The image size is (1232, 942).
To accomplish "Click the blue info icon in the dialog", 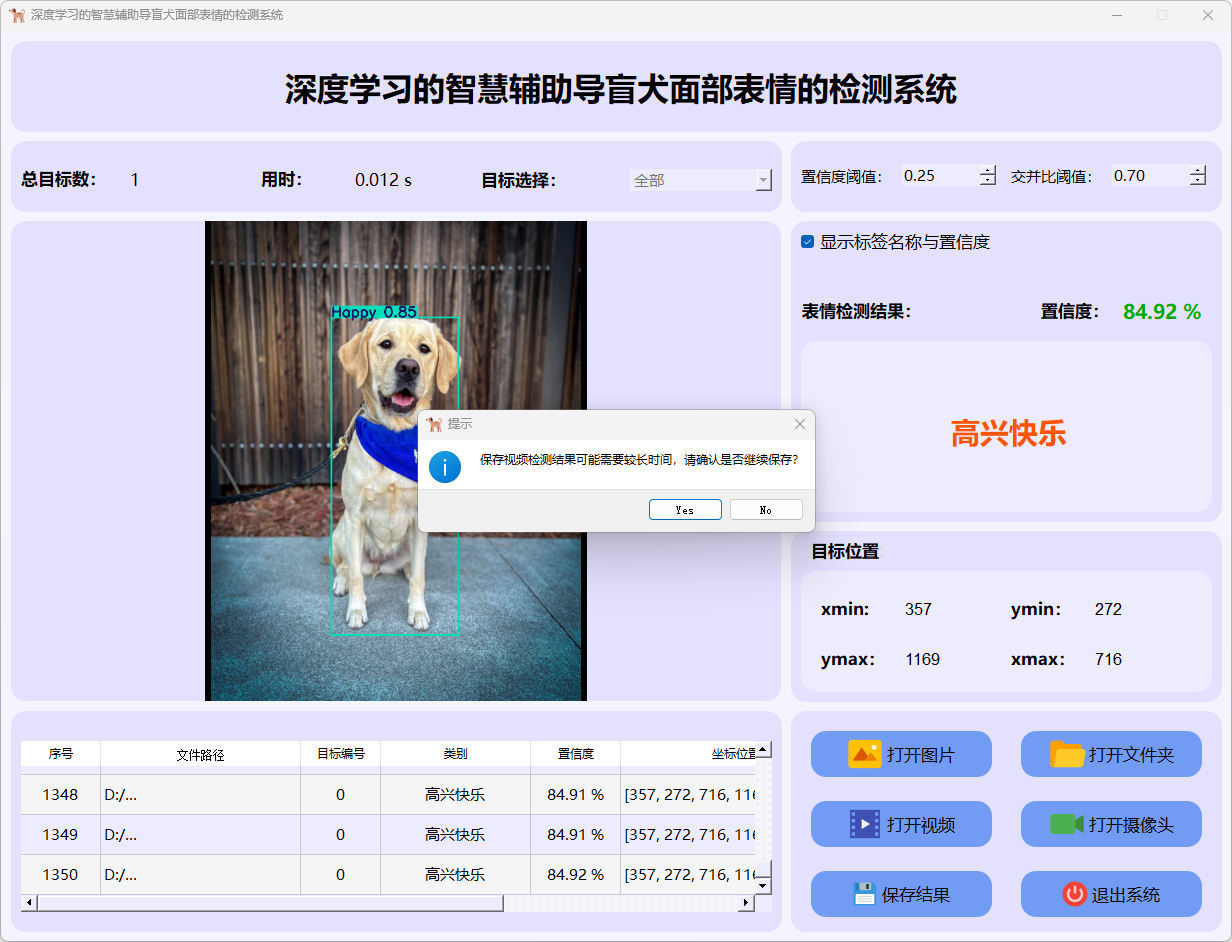I will (x=445, y=466).
